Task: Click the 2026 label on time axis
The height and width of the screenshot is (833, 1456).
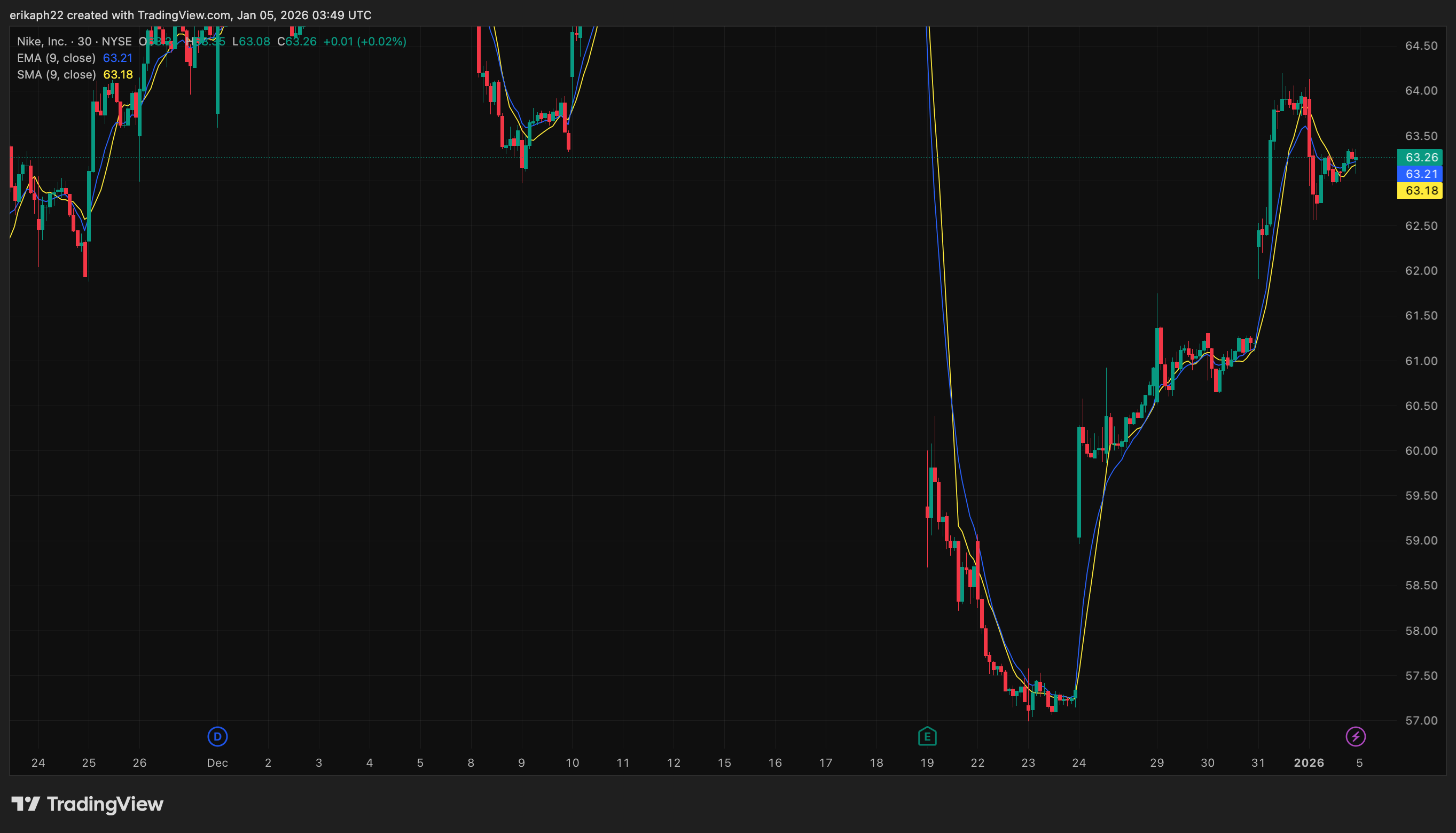Action: pyautogui.click(x=1309, y=762)
